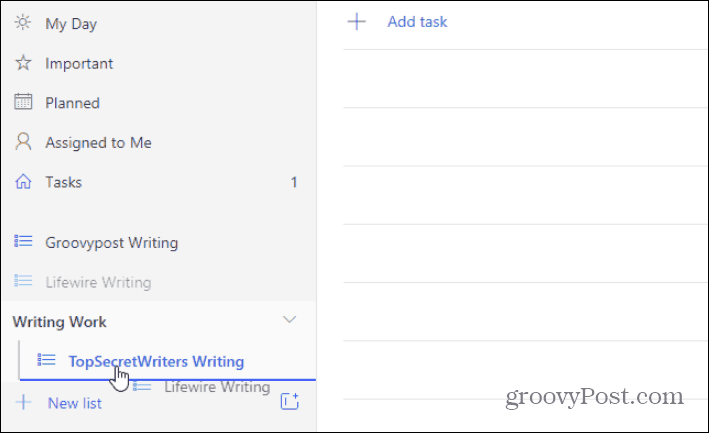Click the Planned calendar icon
This screenshot has height=433, width=709.
[23, 102]
